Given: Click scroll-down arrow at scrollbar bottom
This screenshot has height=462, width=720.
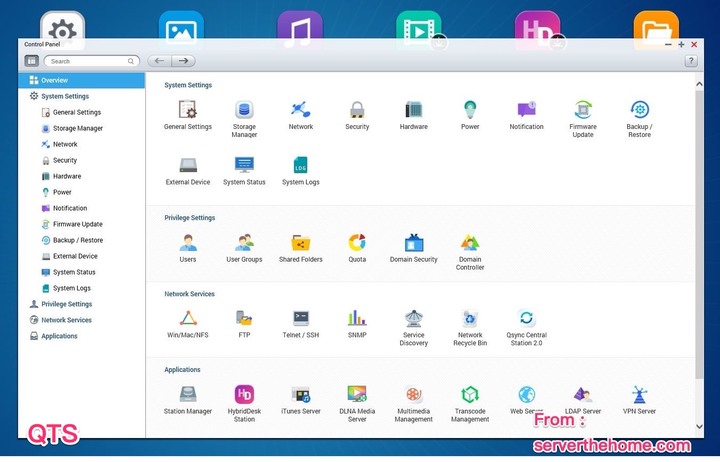Looking at the screenshot, I should pos(699,427).
